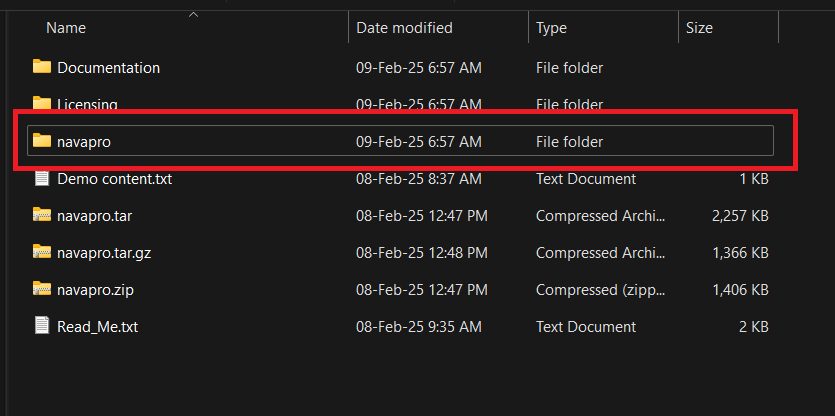
Task: Select the Read_Me.txt file name
Action: (99, 326)
